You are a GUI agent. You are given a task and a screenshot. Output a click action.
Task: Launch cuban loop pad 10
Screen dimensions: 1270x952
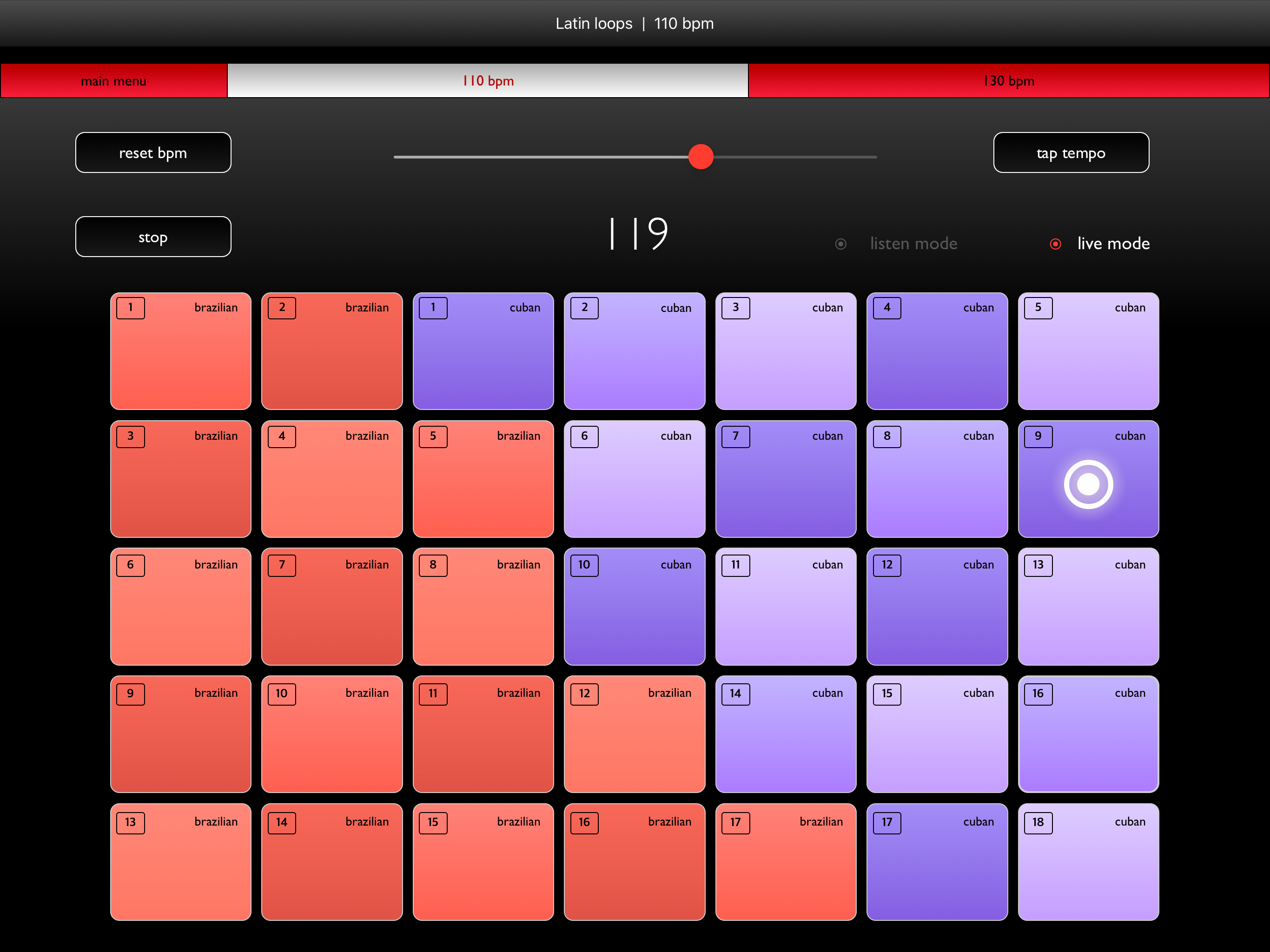[634, 607]
